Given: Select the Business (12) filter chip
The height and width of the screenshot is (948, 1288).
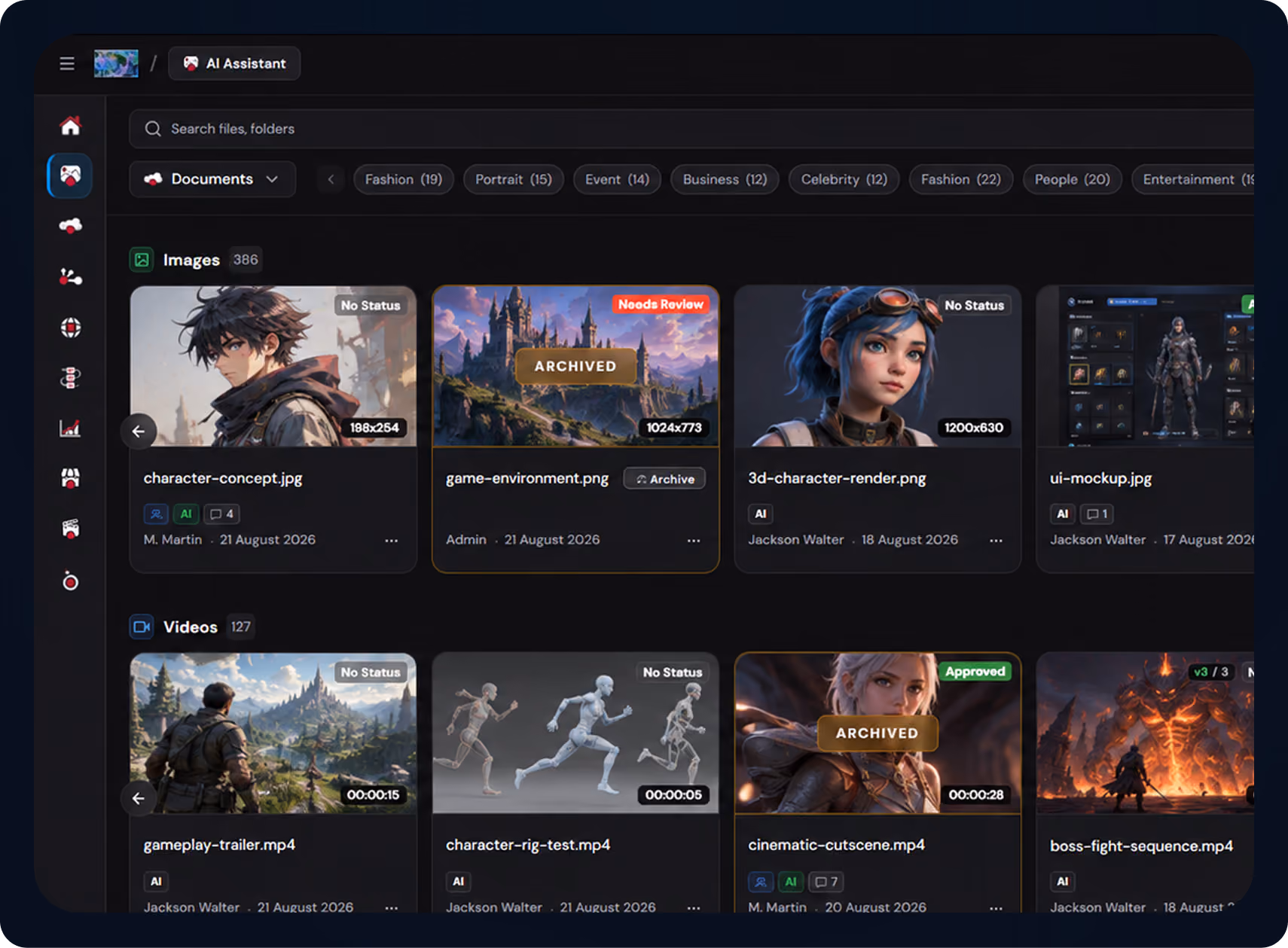Looking at the screenshot, I should [725, 179].
